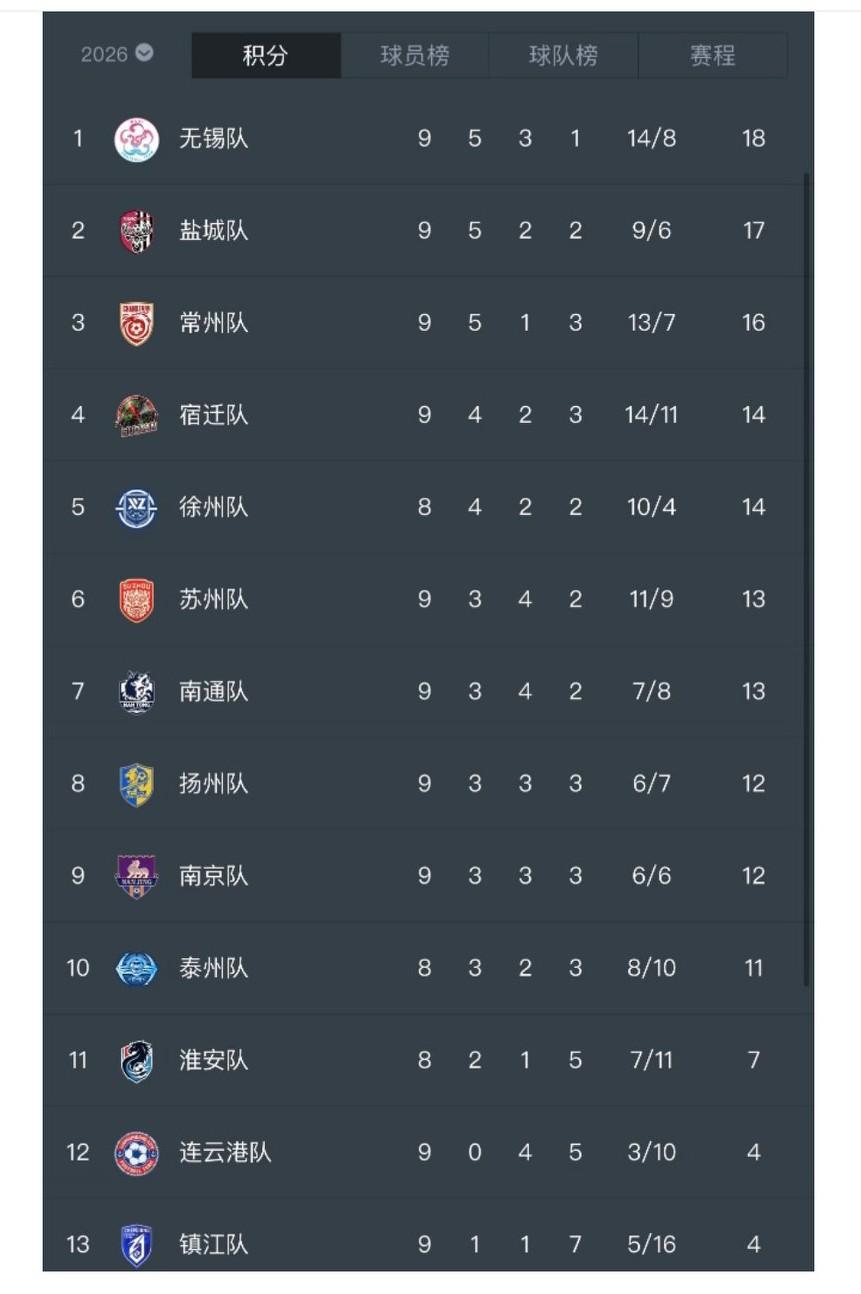Expand season list via arrow next to 2026
This screenshot has height=1294, width=861.
pyautogui.click(x=145, y=53)
